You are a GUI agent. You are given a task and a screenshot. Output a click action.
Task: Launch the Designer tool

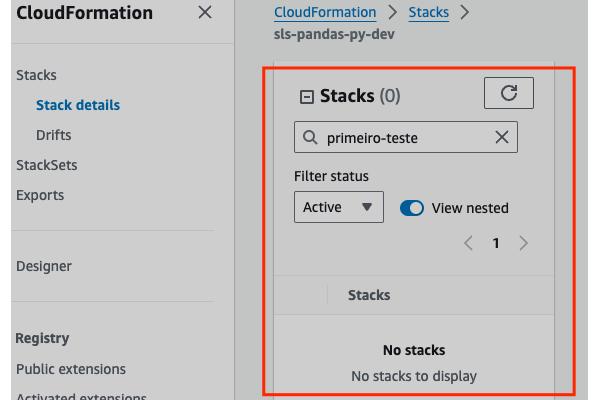click(x=44, y=266)
